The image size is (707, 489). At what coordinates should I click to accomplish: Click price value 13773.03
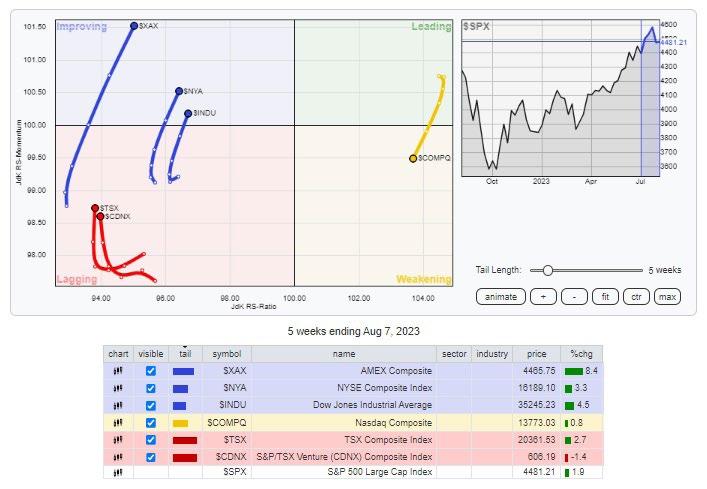(537, 423)
